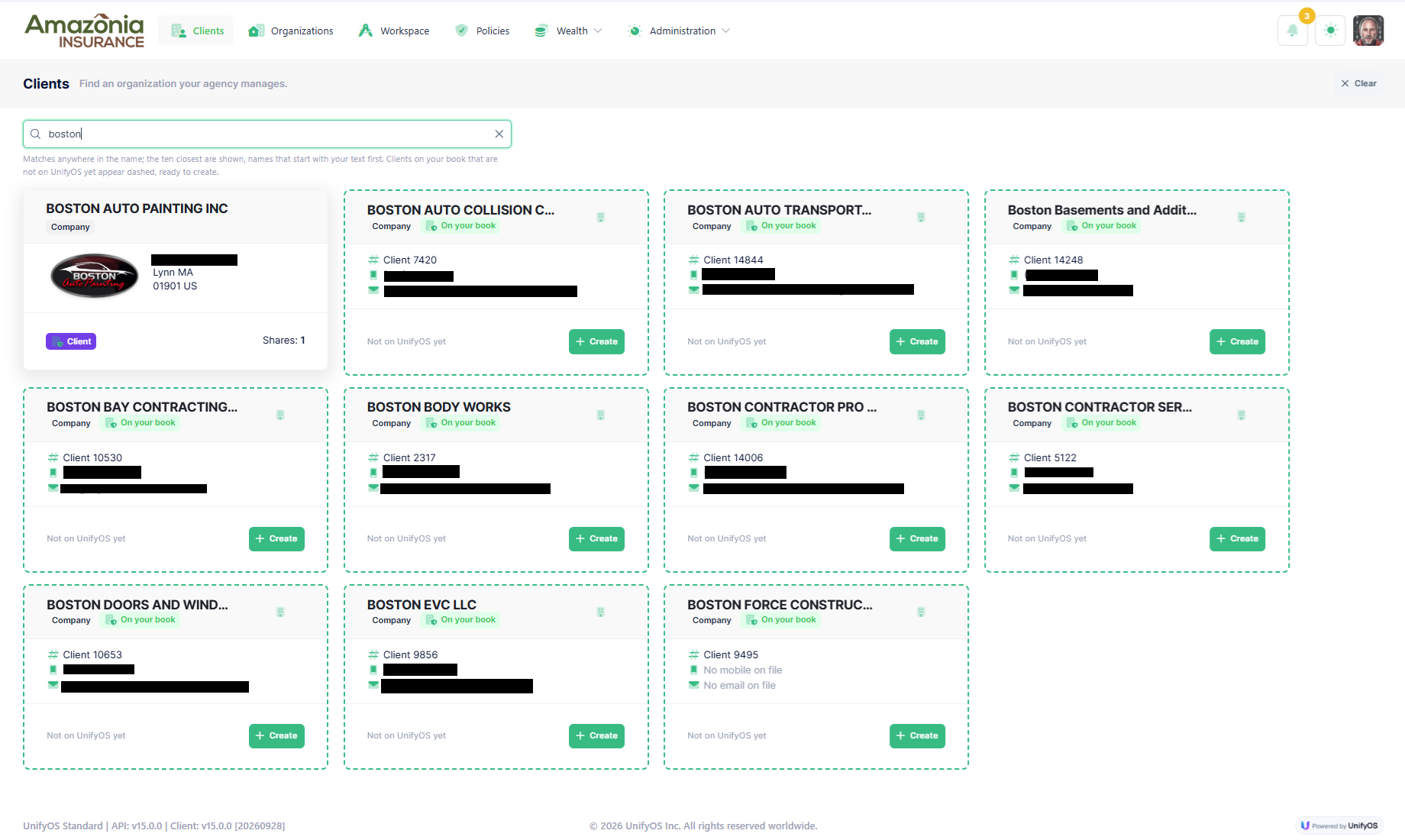This screenshot has width=1405, height=840.
Task: Click building icon on Boston Auto Collision card
Action: 601,217
